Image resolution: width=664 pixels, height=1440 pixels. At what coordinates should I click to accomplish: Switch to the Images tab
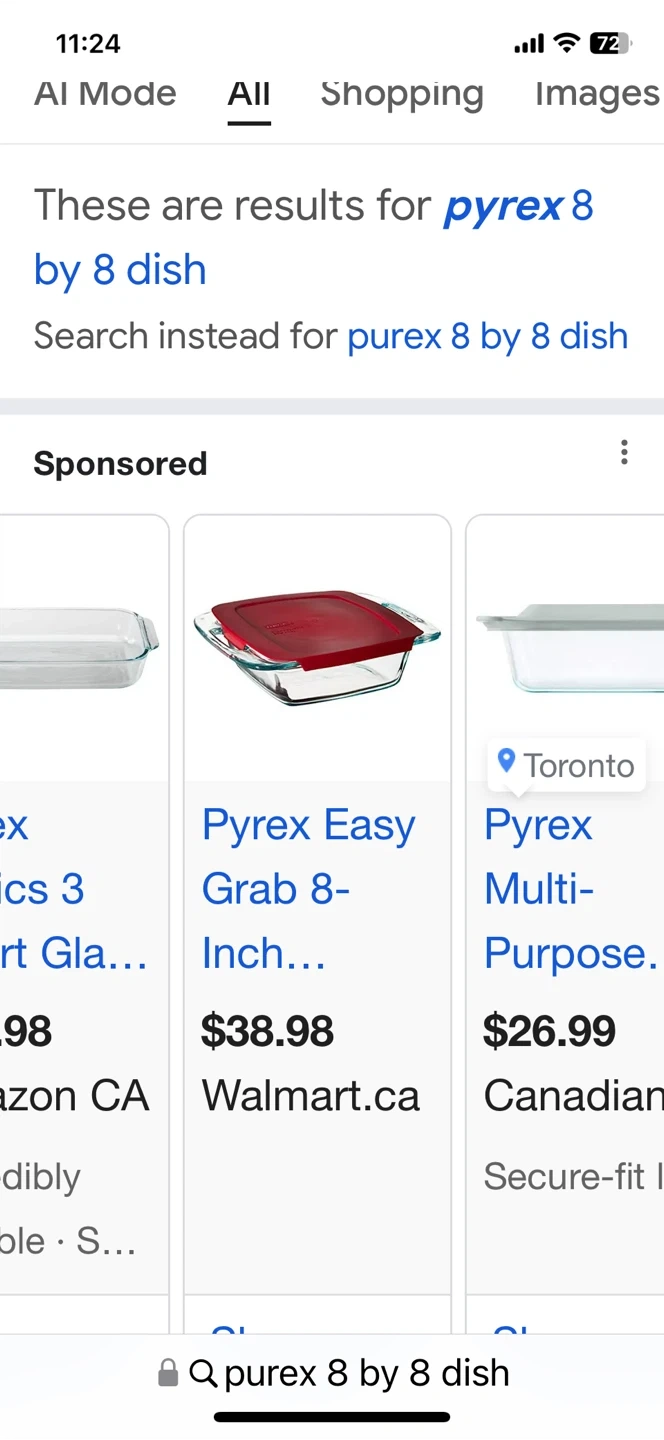coord(597,94)
